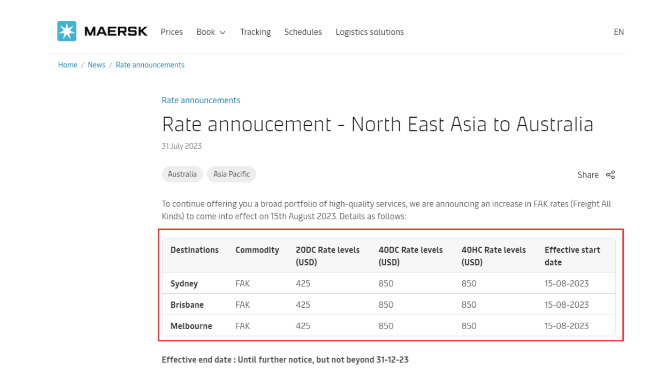Click FAK in the Melbourne row
This screenshot has width=671, height=380.
[x=243, y=326]
